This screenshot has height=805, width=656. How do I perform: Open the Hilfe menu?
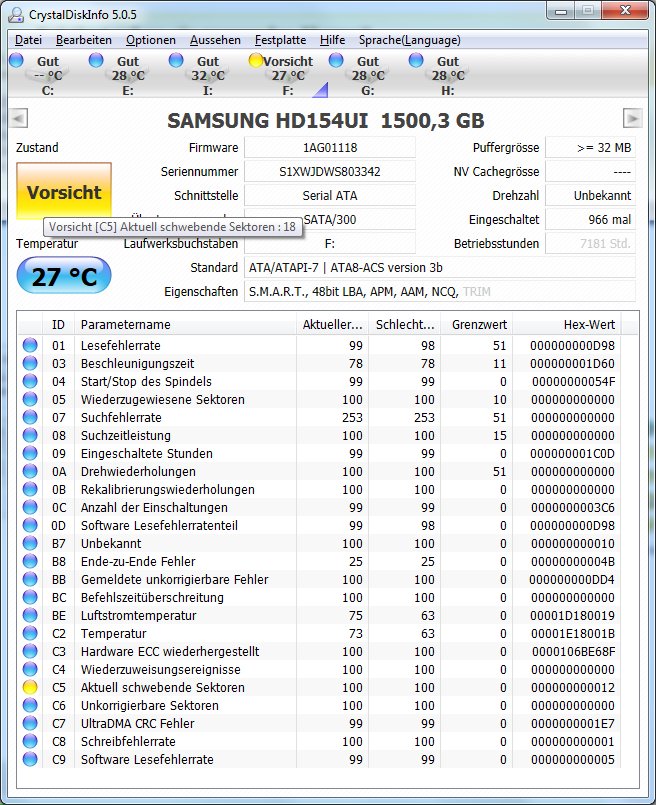coord(332,40)
